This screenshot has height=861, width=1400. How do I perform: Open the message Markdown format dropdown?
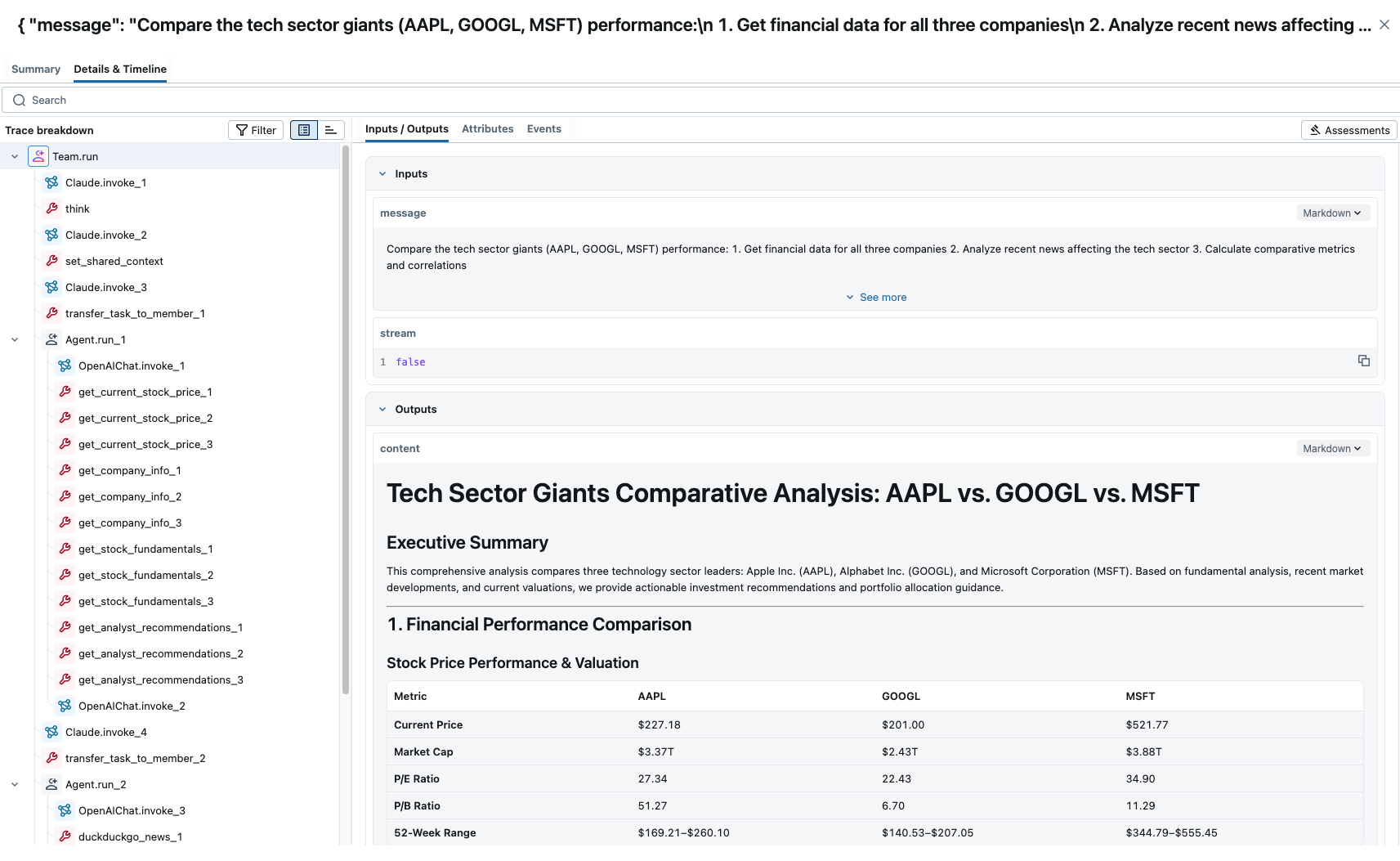point(1332,213)
